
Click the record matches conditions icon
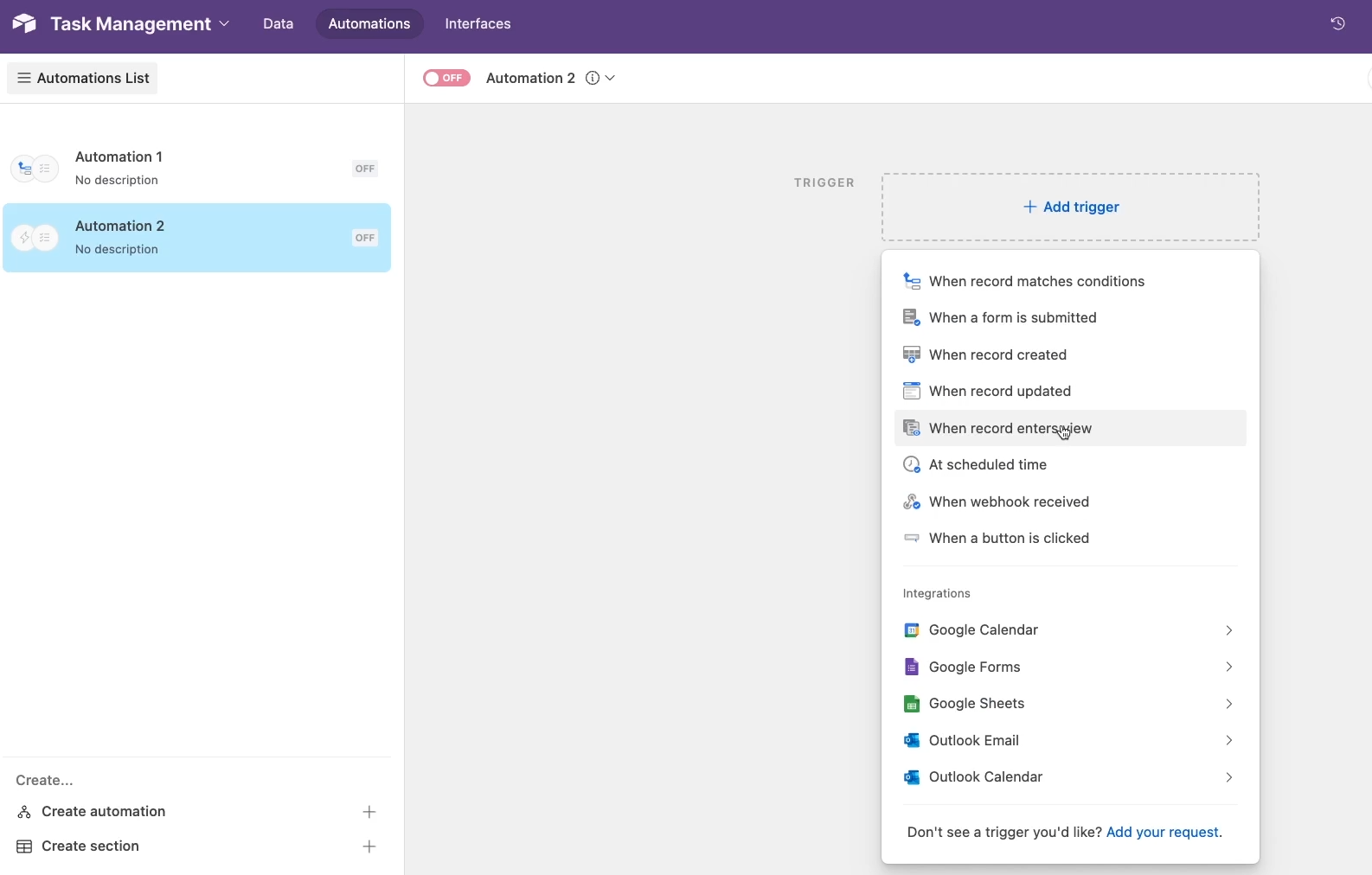(x=911, y=281)
